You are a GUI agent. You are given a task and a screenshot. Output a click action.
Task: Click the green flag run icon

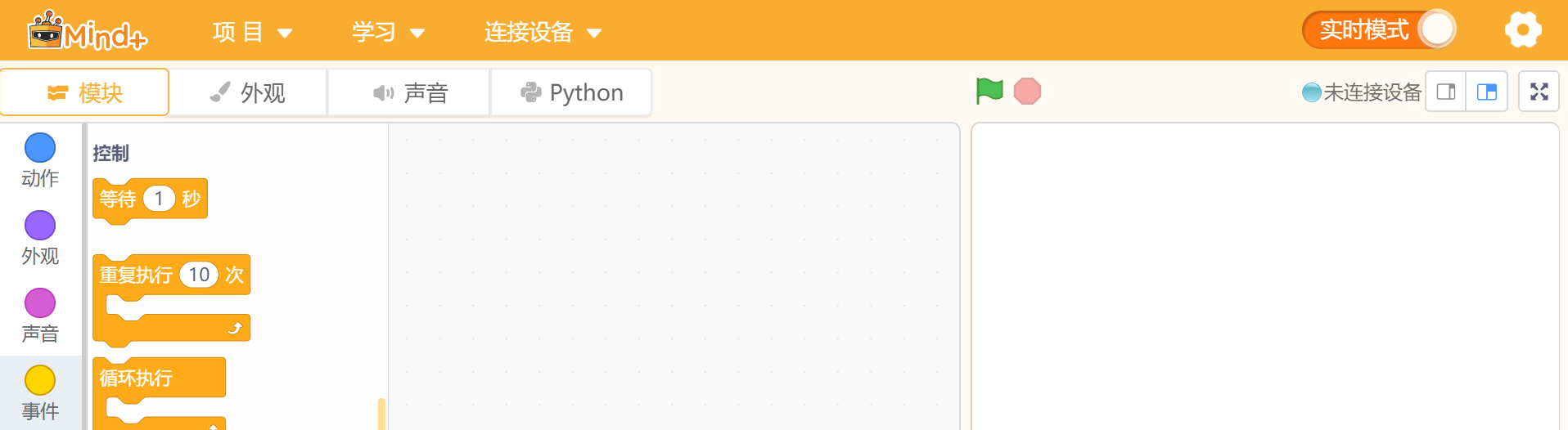pos(989,91)
